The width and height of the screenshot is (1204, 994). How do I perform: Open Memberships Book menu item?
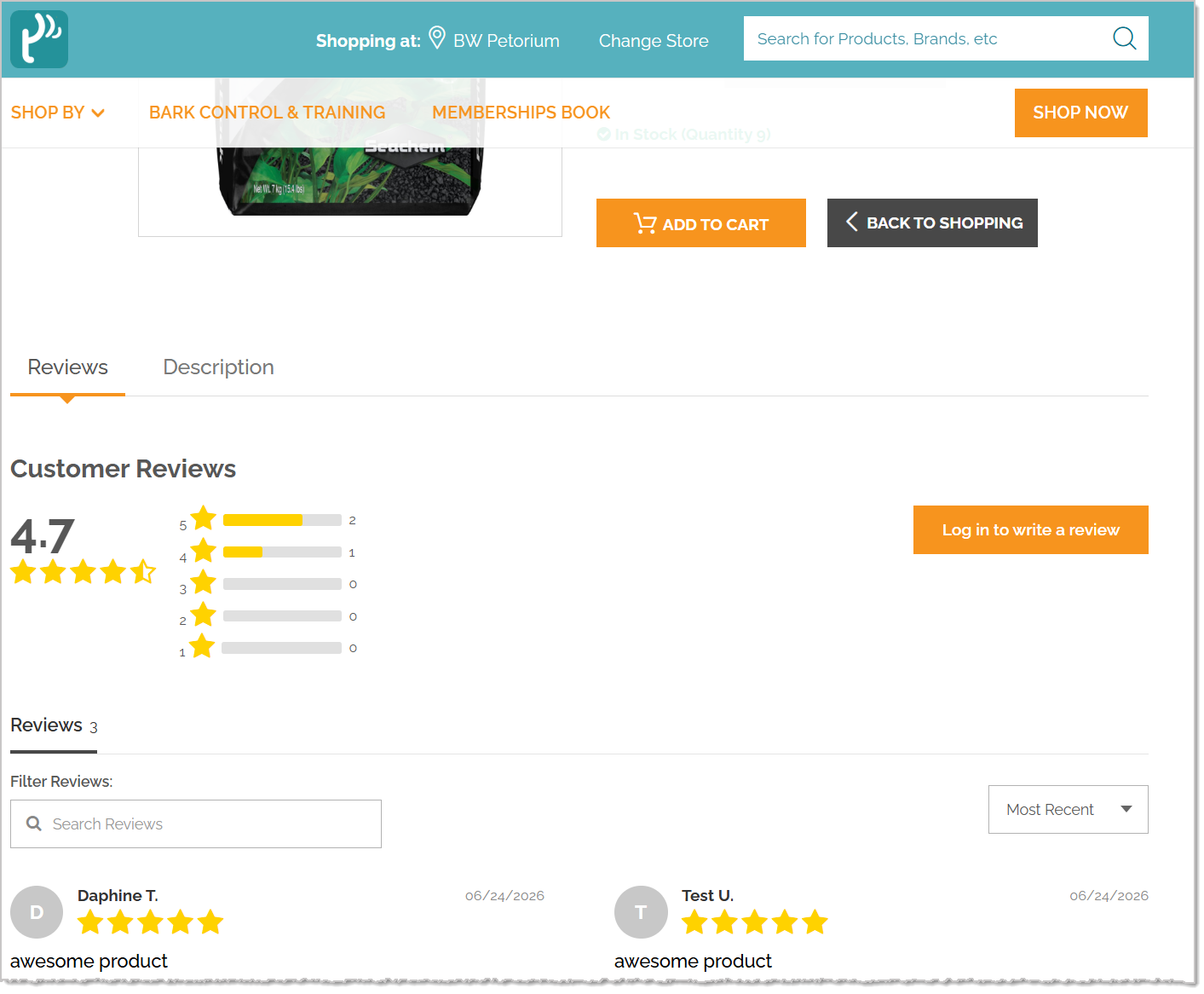point(521,113)
